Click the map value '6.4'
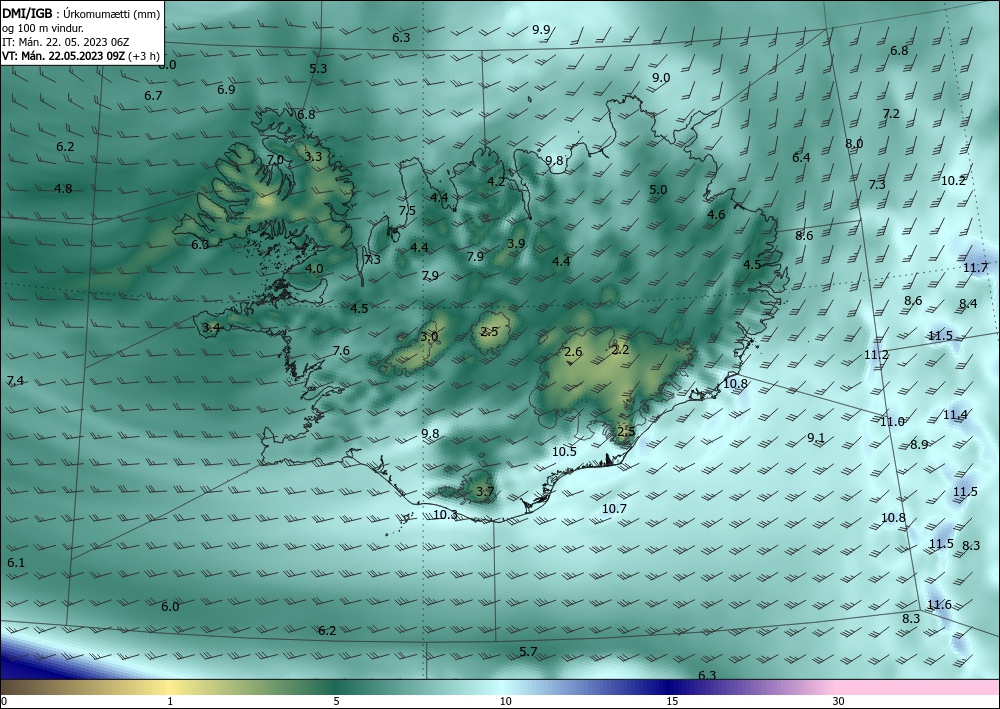Image resolution: width=1000 pixels, height=709 pixels. click(x=801, y=157)
